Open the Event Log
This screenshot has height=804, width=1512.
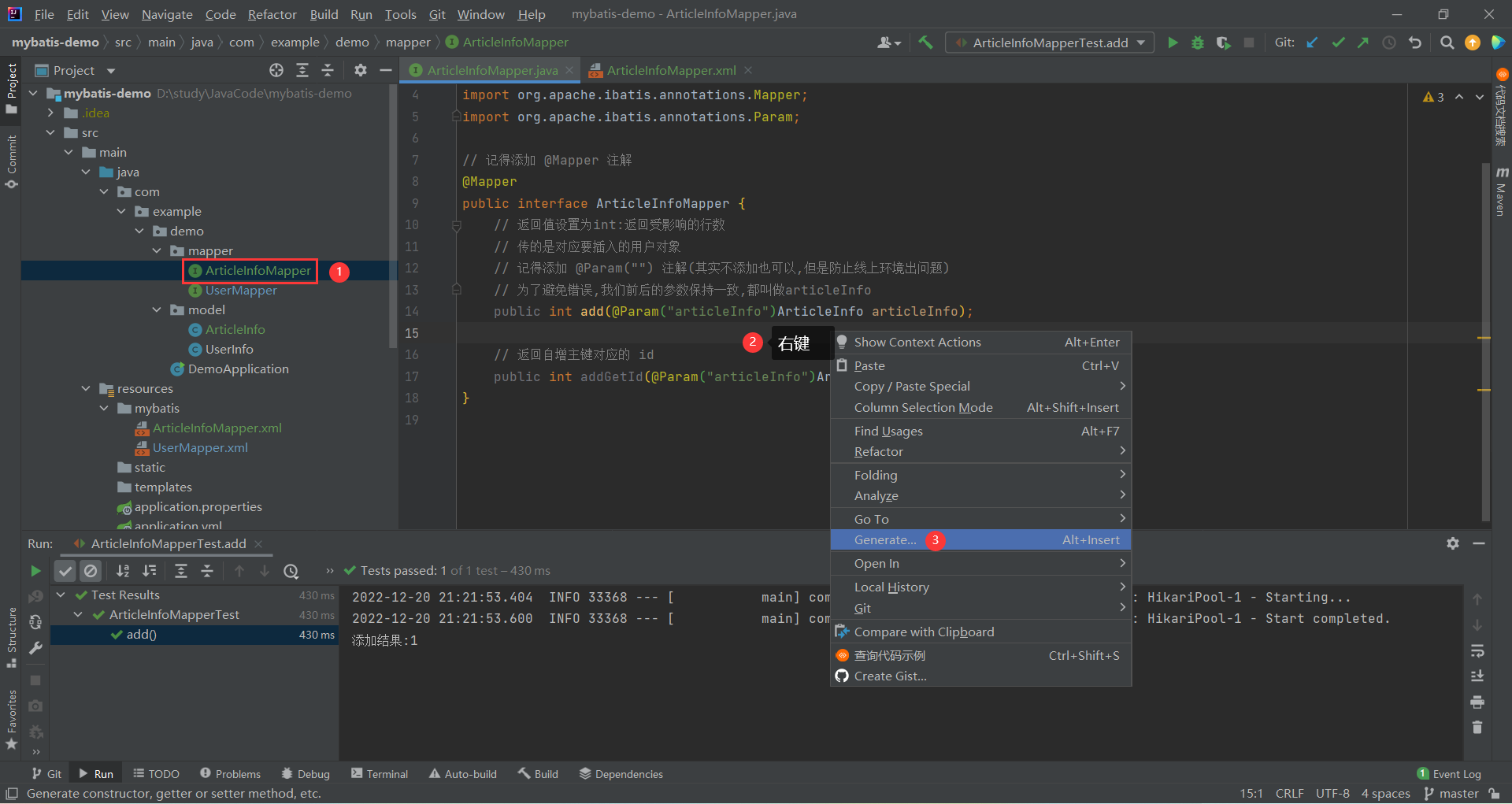tap(1449, 774)
